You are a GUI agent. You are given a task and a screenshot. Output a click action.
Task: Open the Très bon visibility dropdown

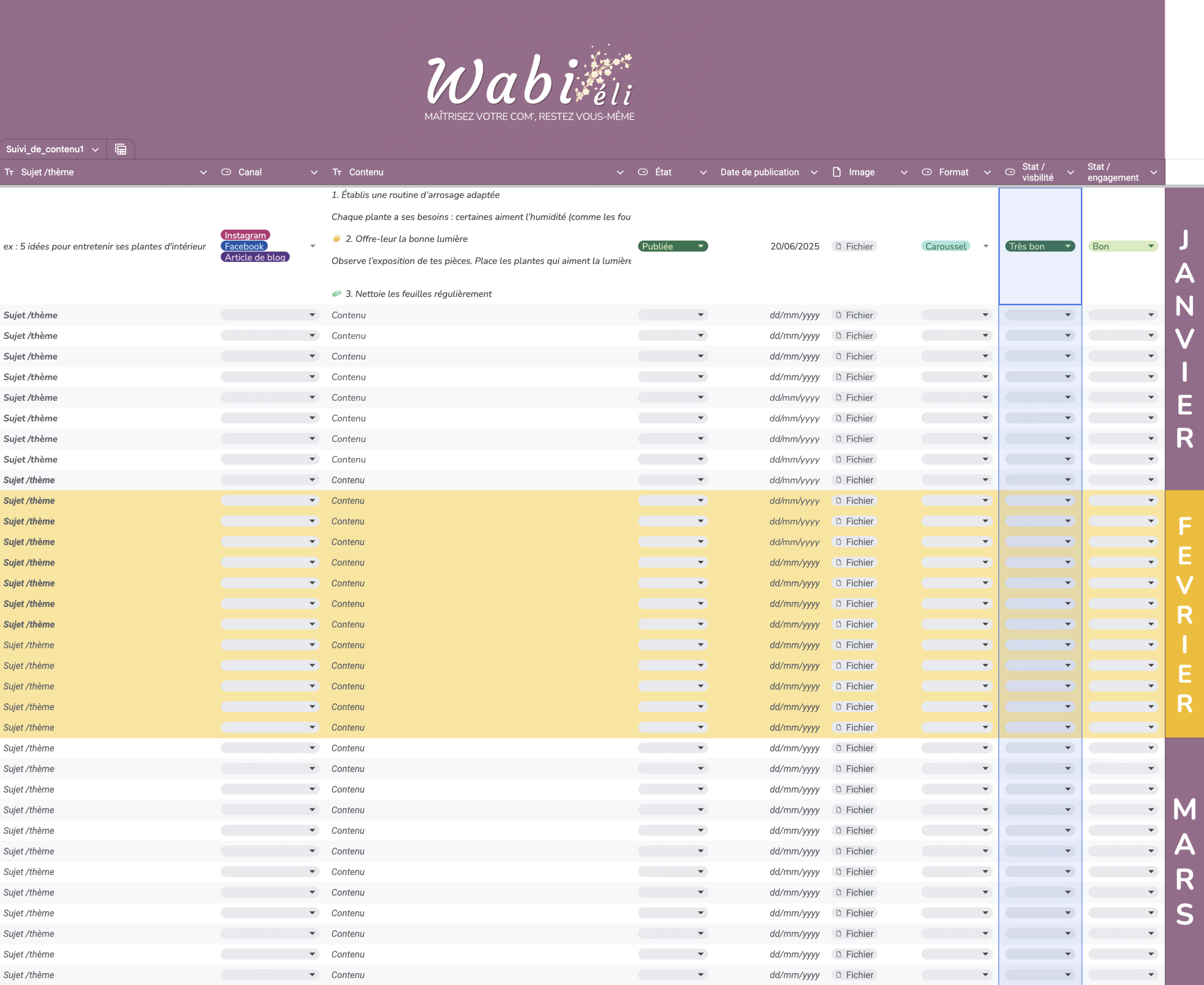[1039, 246]
